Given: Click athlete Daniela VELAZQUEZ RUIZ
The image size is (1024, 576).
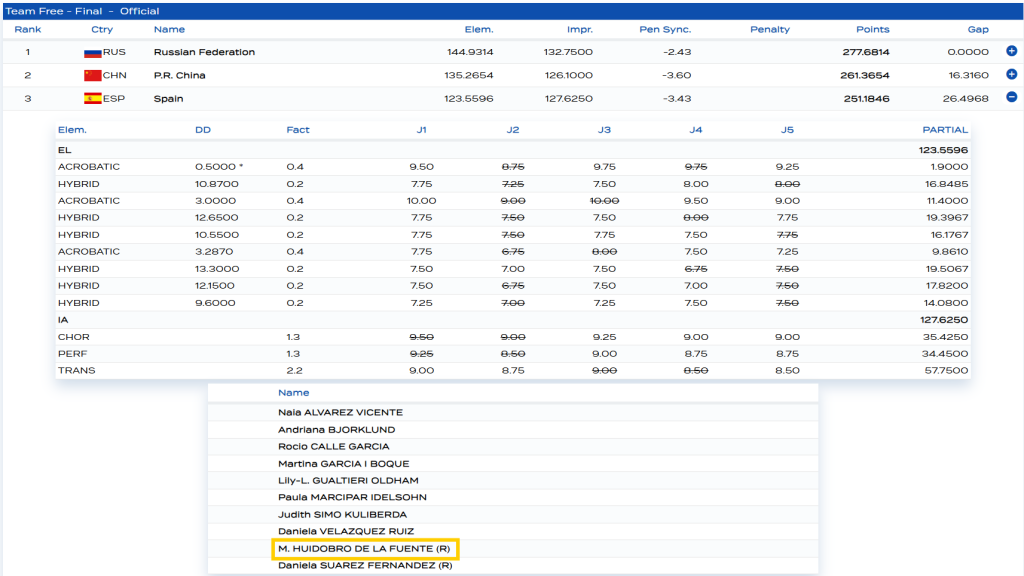Looking at the screenshot, I should click(x=346, y=532).
